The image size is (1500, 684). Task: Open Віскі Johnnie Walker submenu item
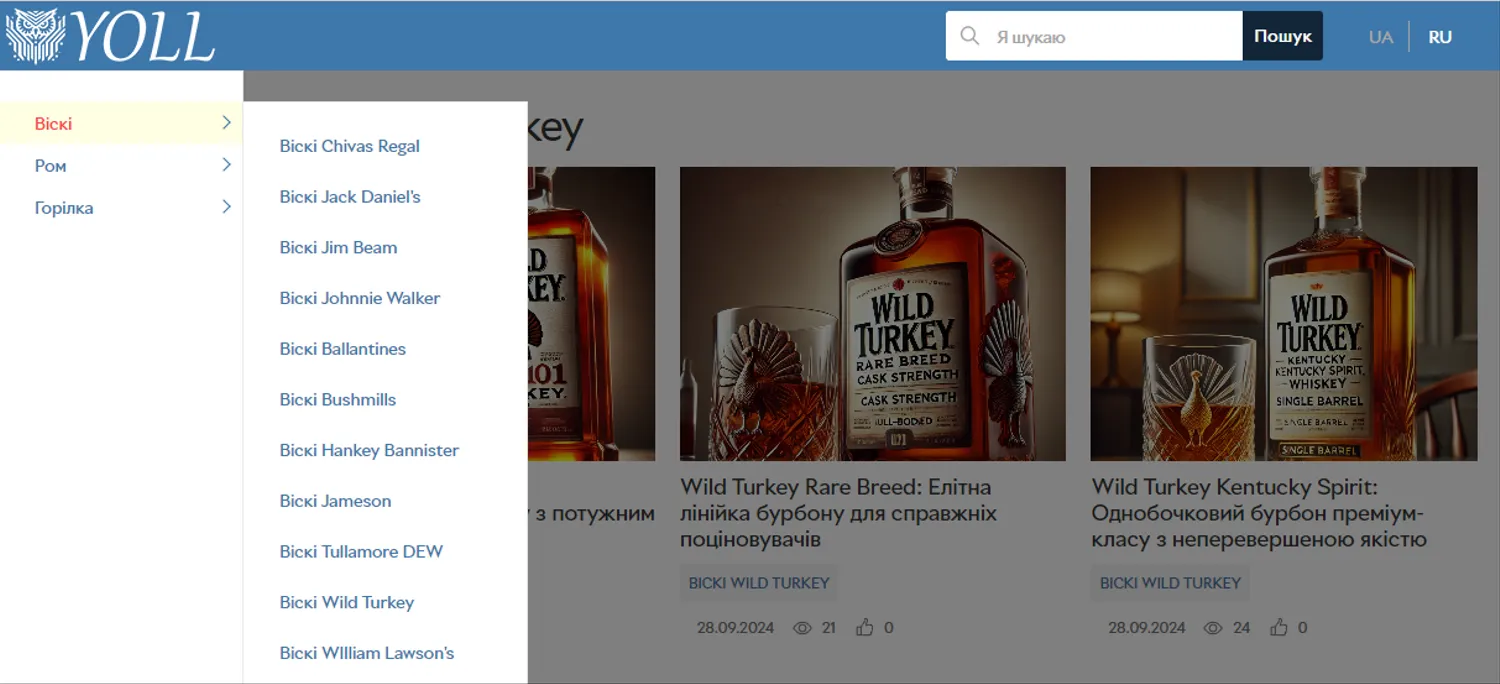pyautogui.click(x=360, y=298)
